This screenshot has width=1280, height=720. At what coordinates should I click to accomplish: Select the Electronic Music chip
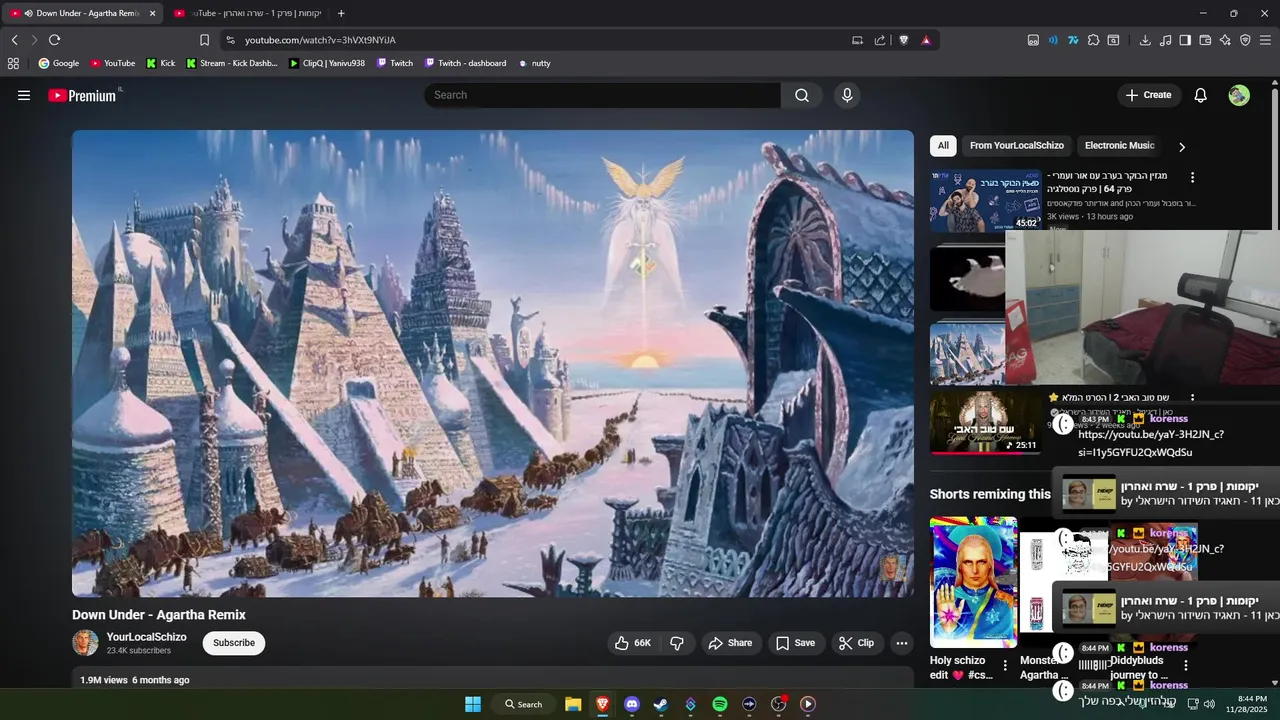tap(1119, 146)
